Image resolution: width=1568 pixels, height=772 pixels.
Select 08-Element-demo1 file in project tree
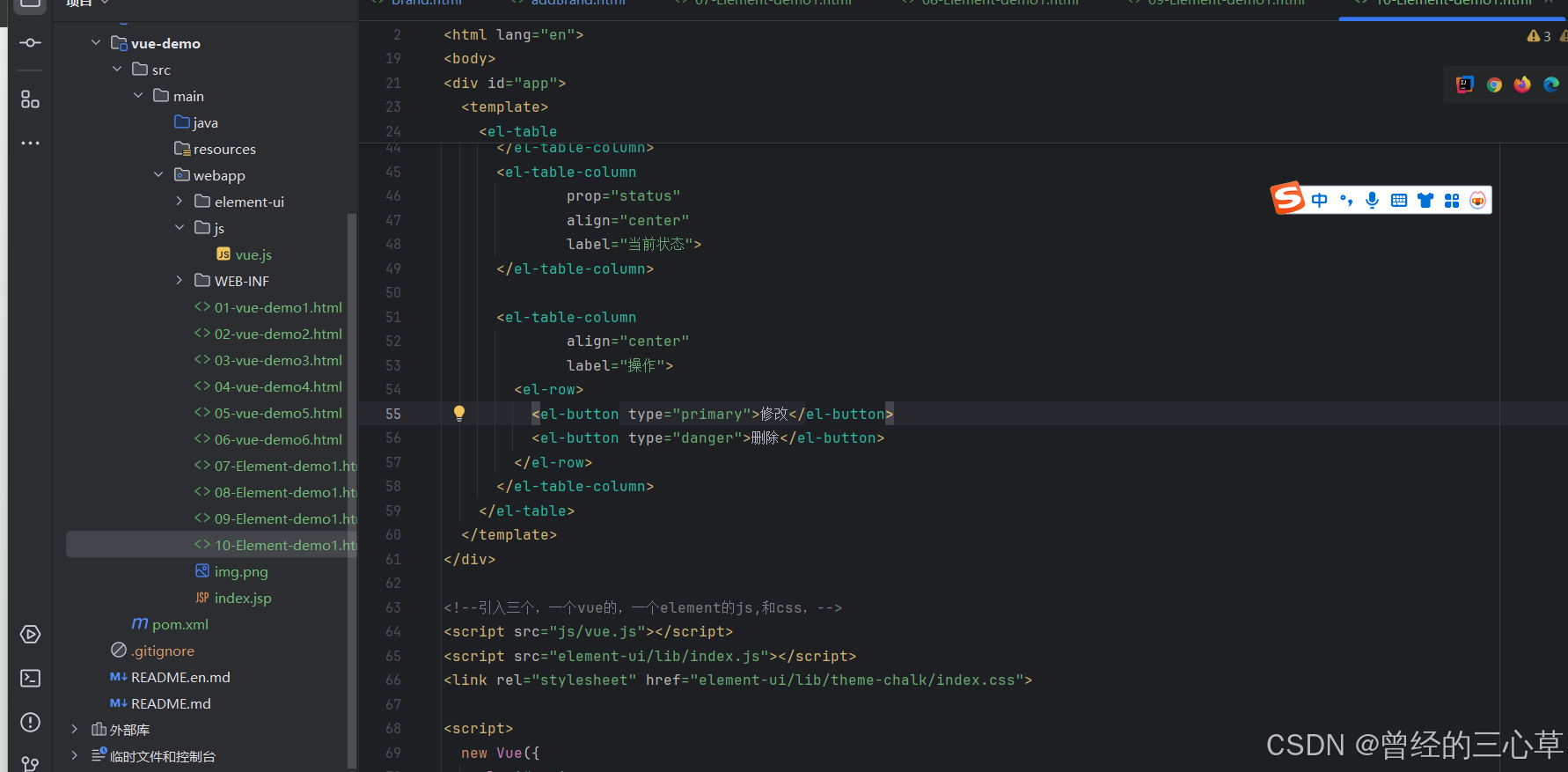[275, 492]
